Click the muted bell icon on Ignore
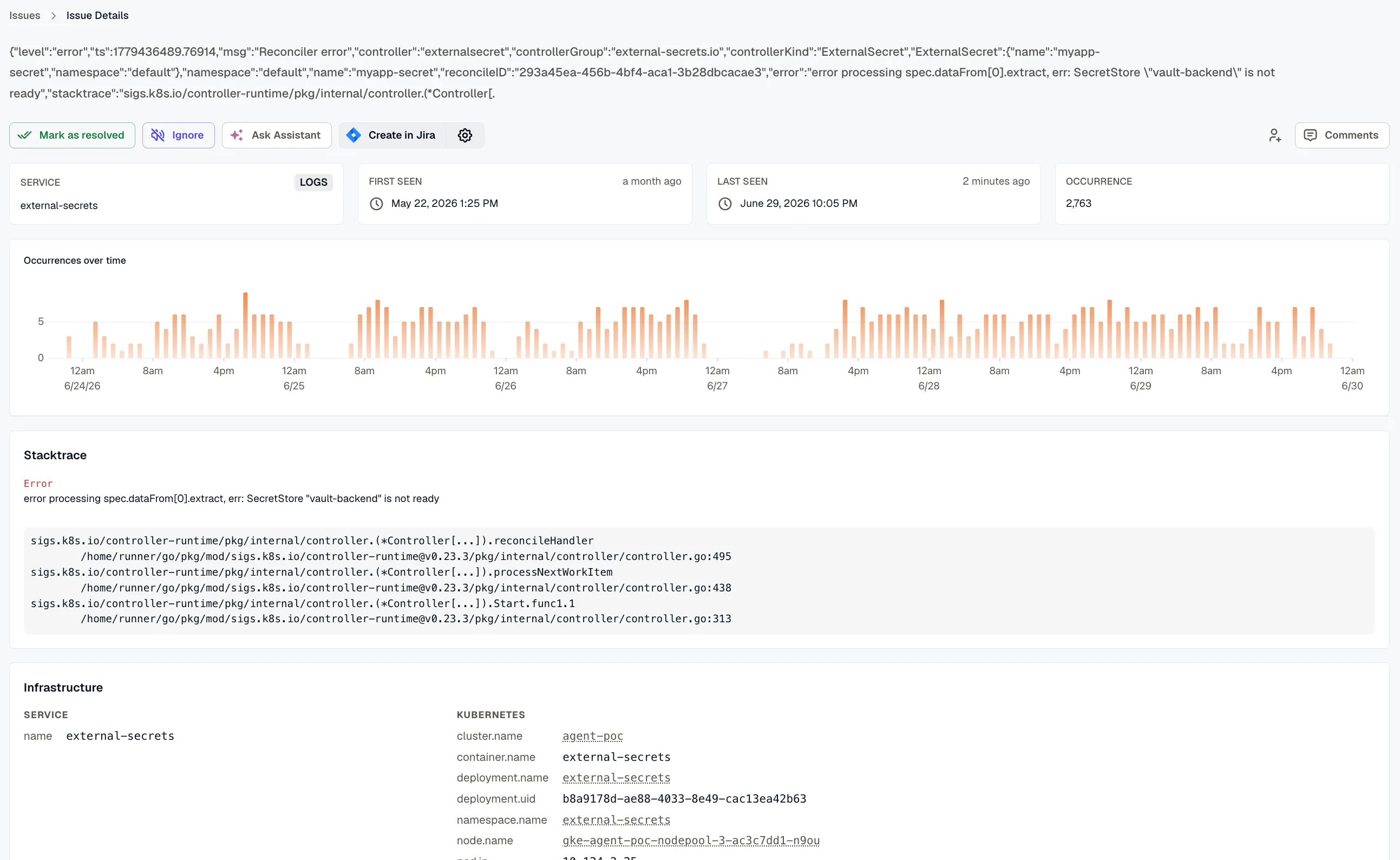Image resolution: width=1400 pixels, height=860 pixels. click(158, 135)
